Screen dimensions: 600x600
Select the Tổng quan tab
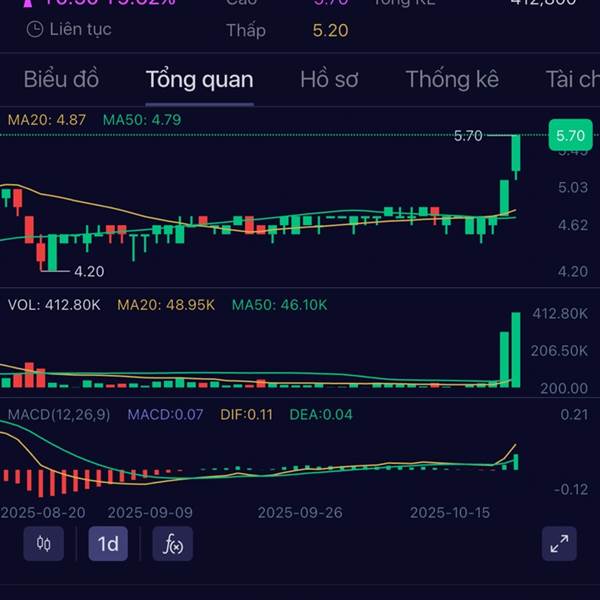199,79
